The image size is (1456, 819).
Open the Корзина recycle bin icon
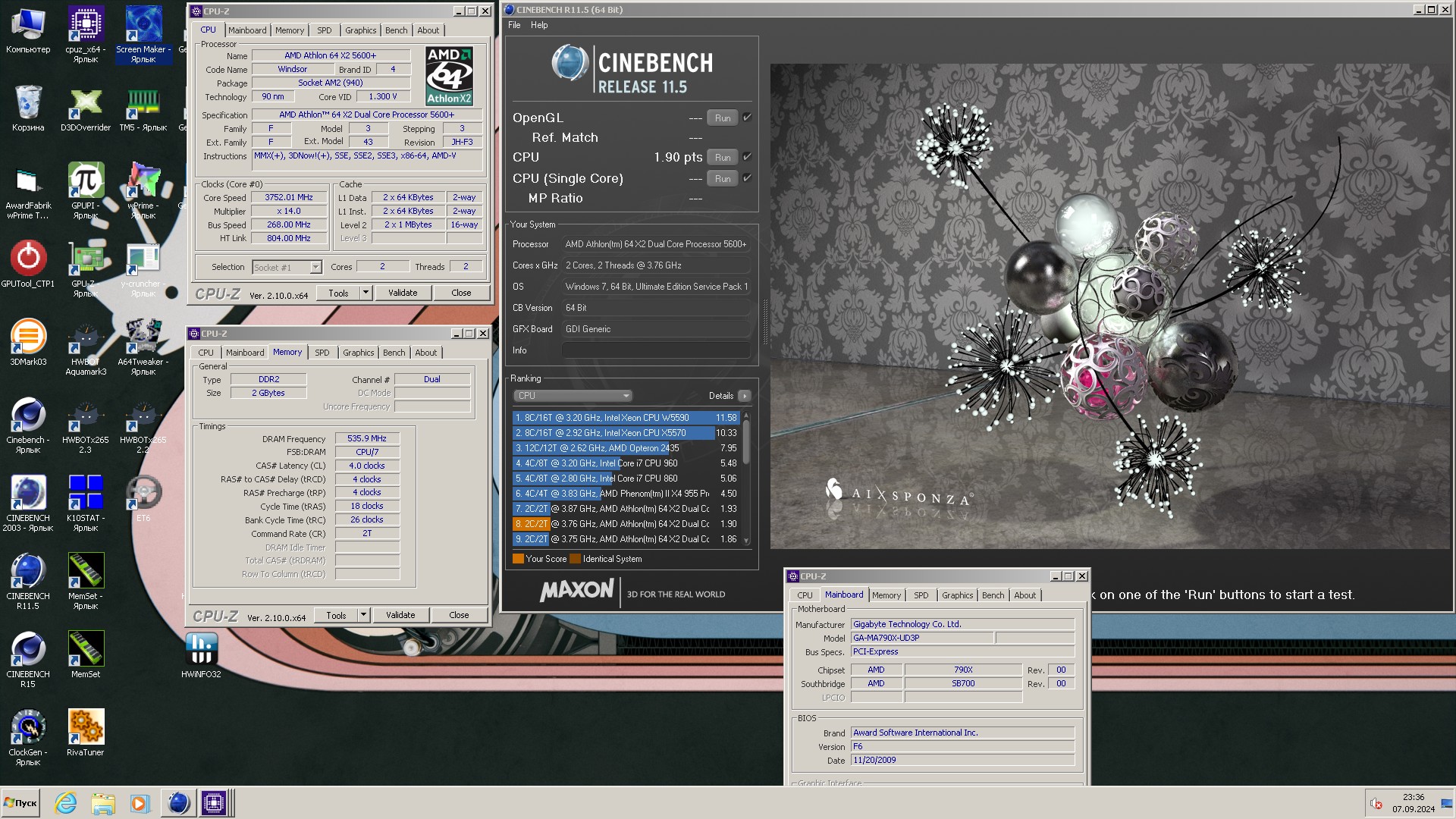28,108
